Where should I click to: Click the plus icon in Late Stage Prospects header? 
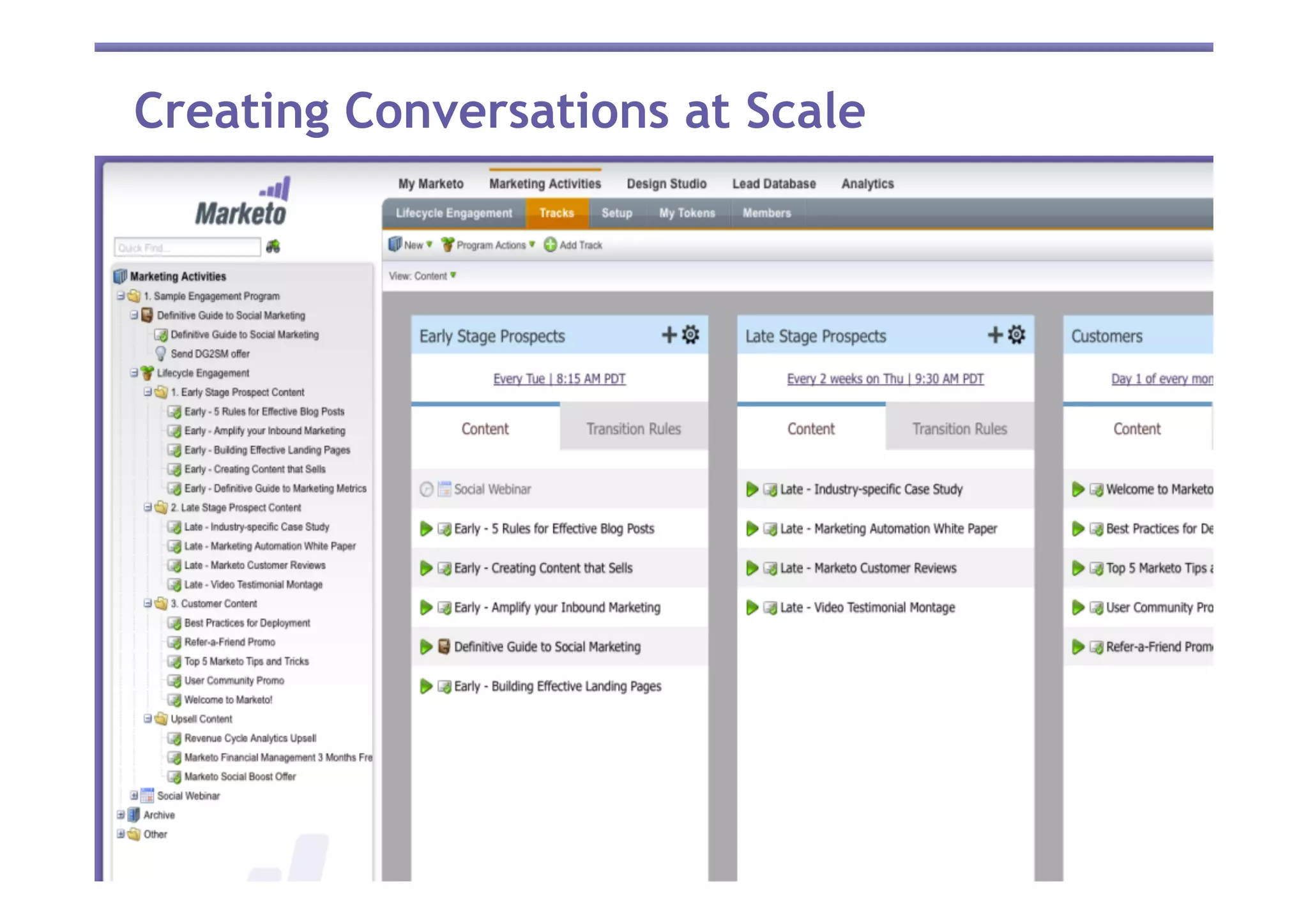click(995, 335)
